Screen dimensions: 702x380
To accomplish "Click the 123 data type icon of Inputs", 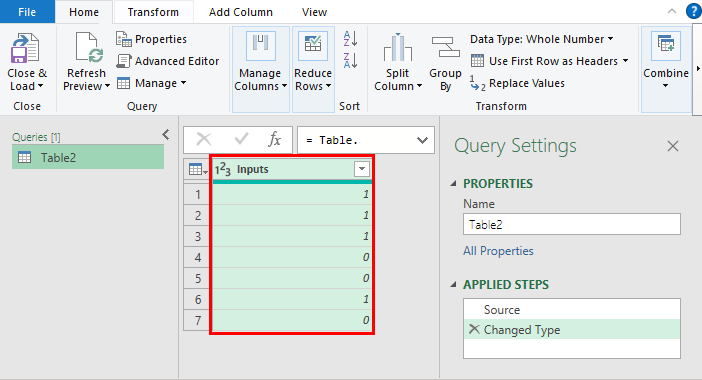I will 223,169.
